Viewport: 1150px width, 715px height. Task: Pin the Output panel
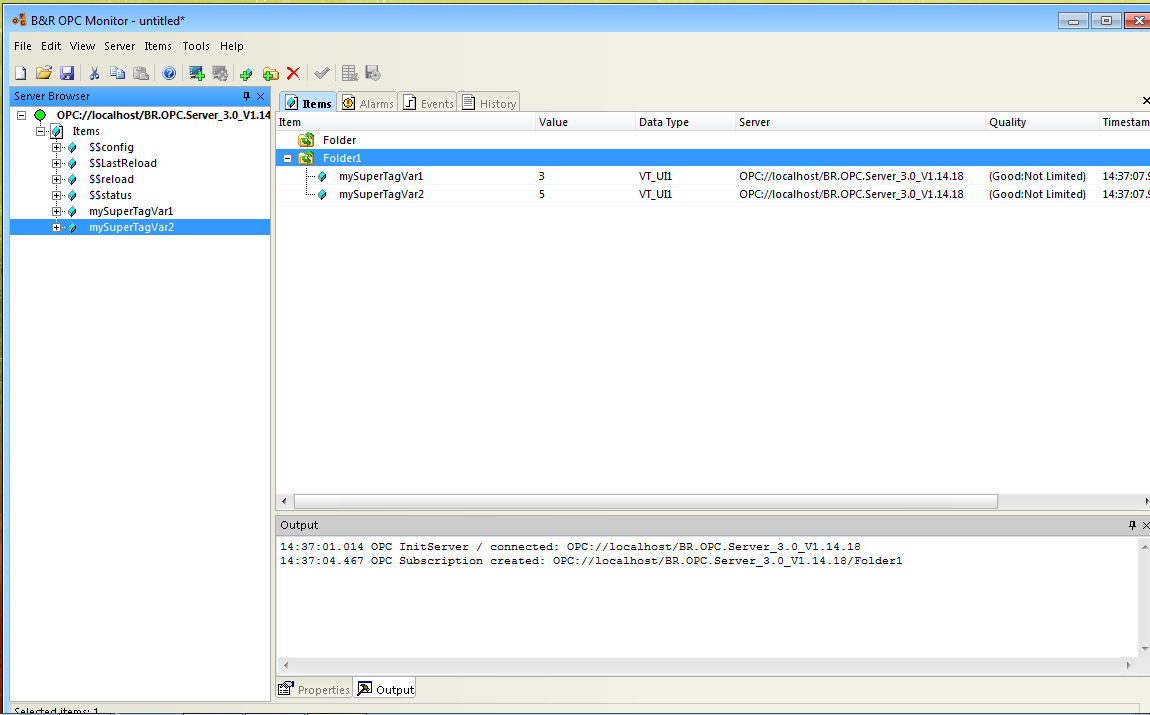[x=1132, y=525]
